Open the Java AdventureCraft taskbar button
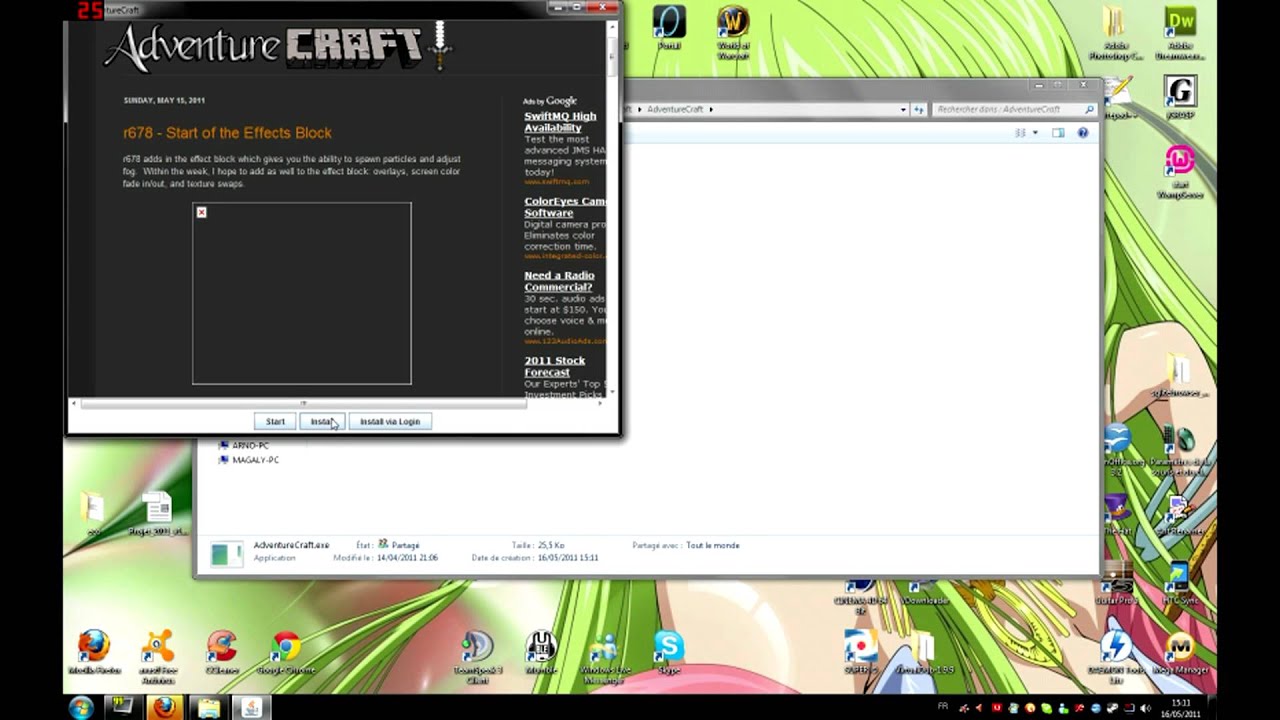The width and height of the screenshot is (1280, 720). tap(251, 708)
